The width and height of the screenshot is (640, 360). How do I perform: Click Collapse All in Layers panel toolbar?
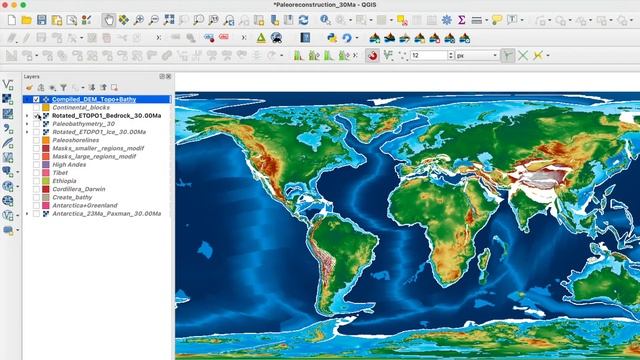point(104,87)
